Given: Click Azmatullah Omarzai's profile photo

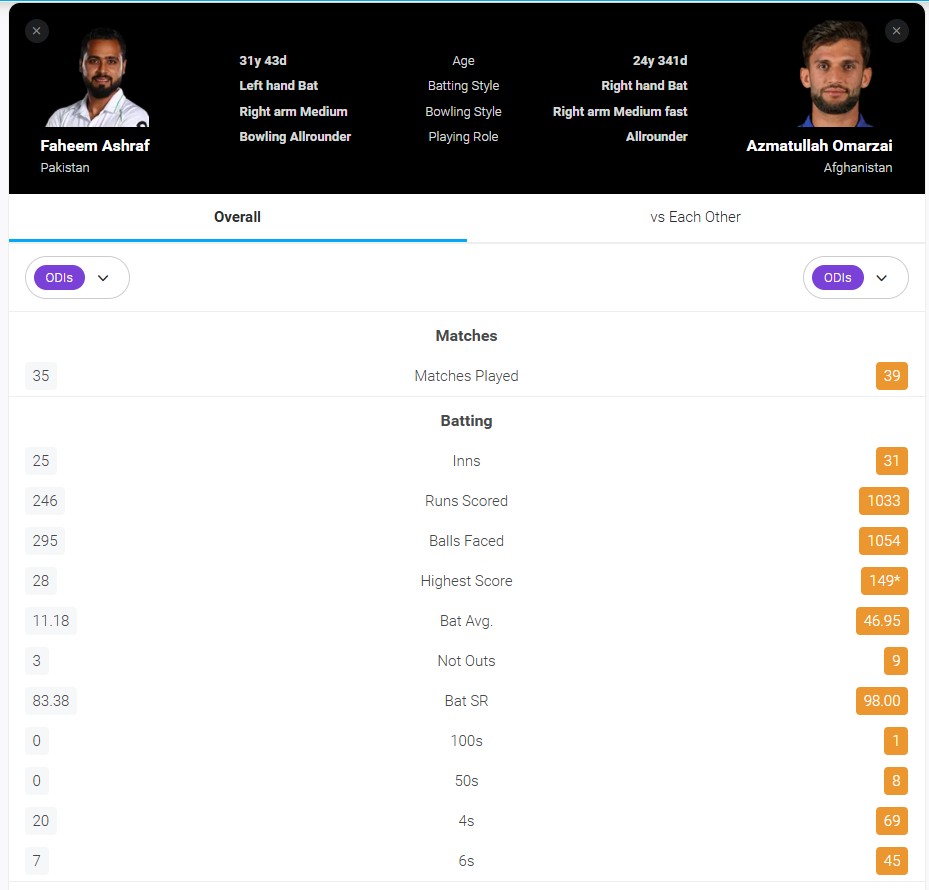Looking at the screenshot, I should (835, 73).
